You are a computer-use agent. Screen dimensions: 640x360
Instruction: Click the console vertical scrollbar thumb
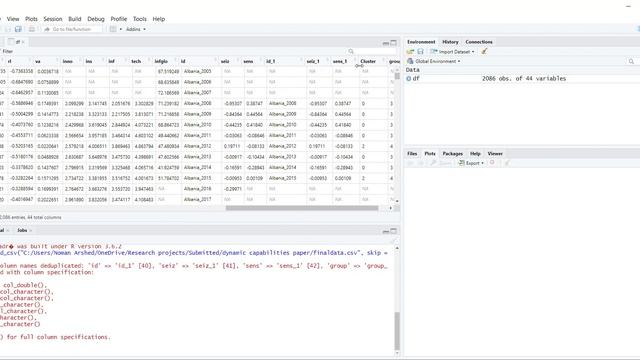click(x=397, y=331)
